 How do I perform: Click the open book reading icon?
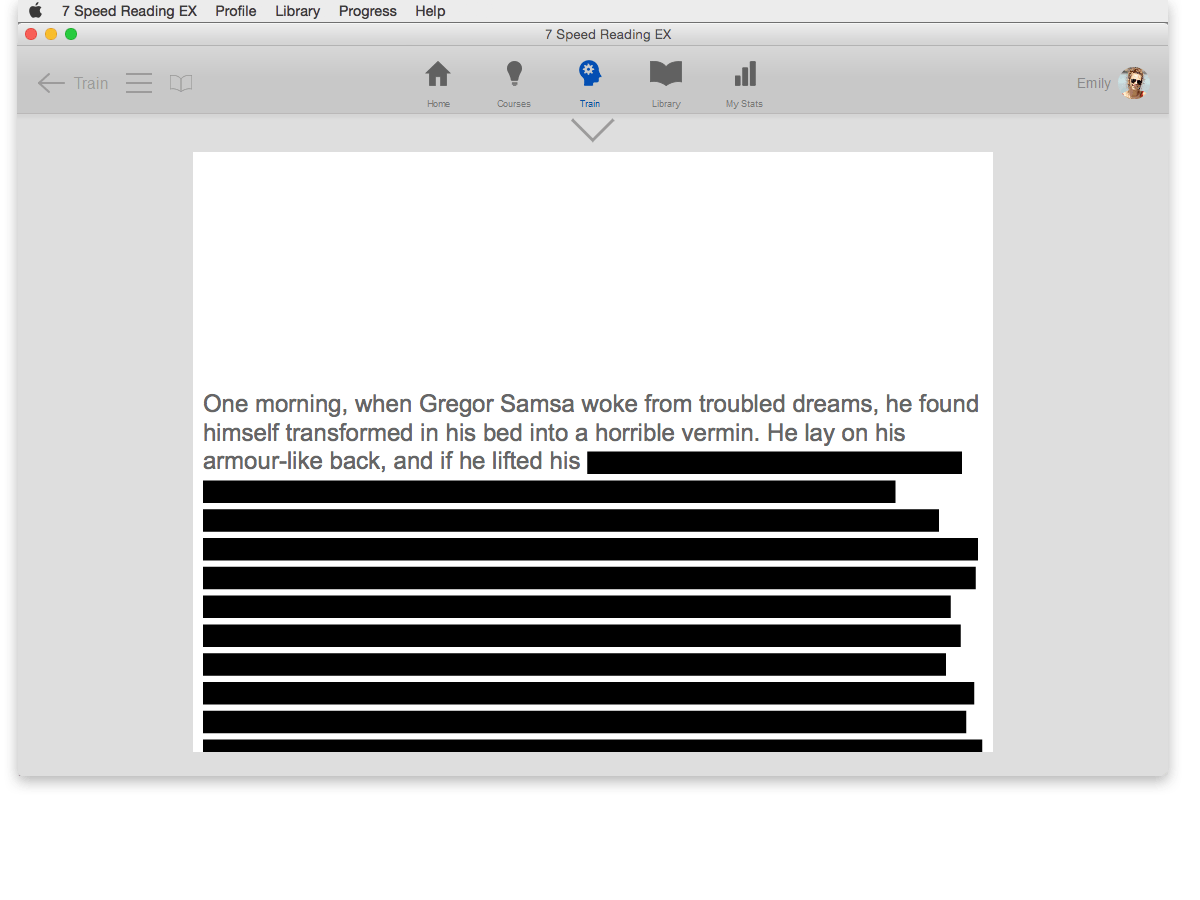point(181,83)
